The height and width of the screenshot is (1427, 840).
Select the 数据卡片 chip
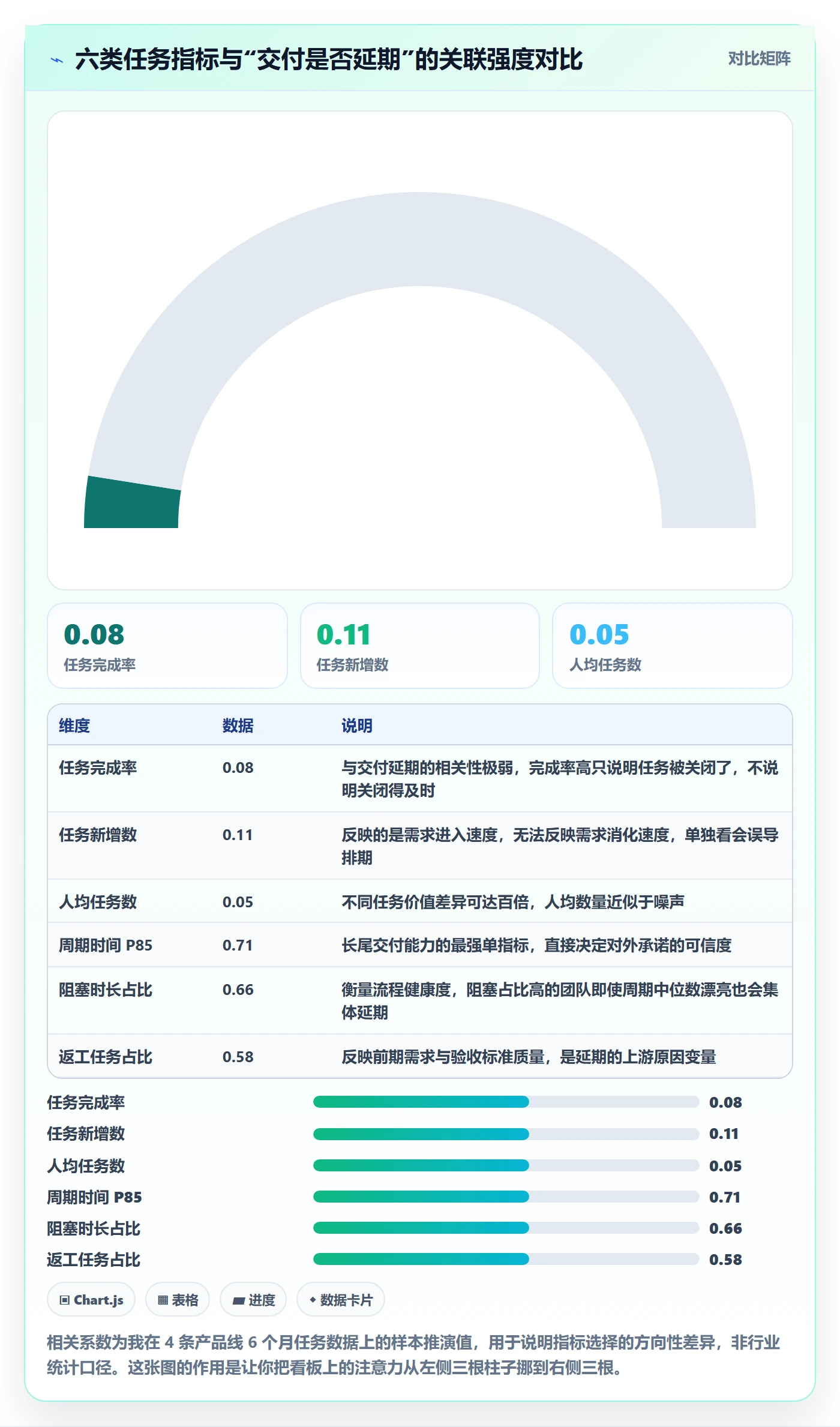coord(341,1300)
